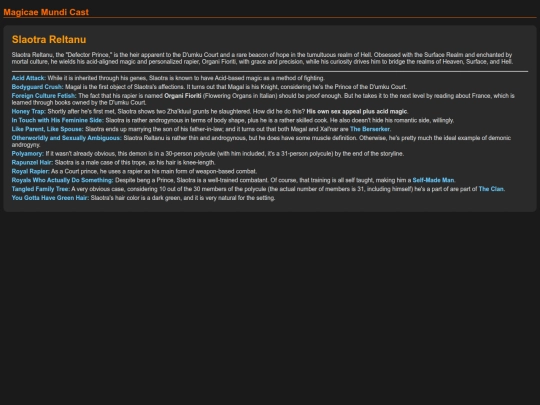Open the Polyamory trope link
This screenshot has height=405, width=540.
point(28,154)
